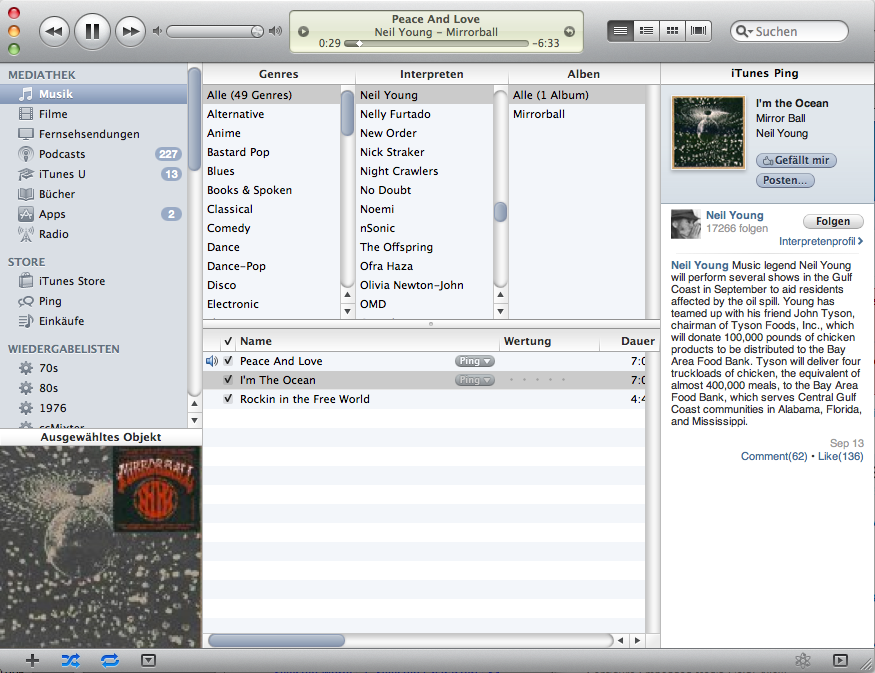Switch to grid view

point(672,31)
